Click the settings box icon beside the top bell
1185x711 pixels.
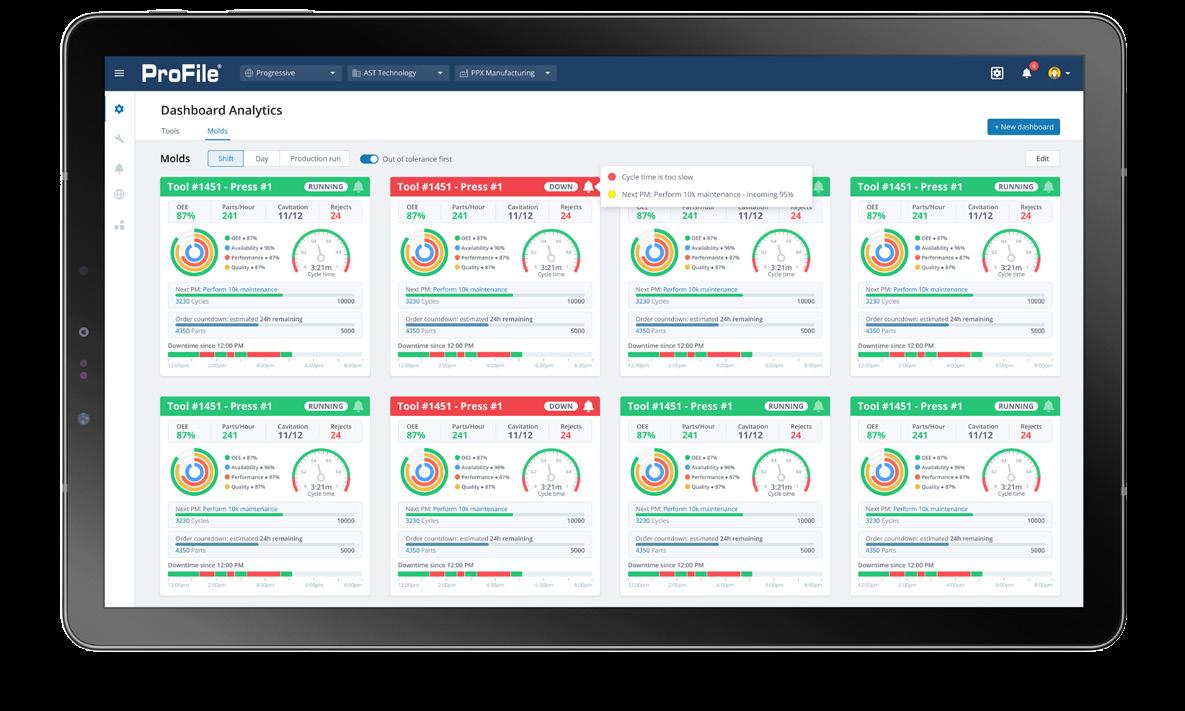997,73
